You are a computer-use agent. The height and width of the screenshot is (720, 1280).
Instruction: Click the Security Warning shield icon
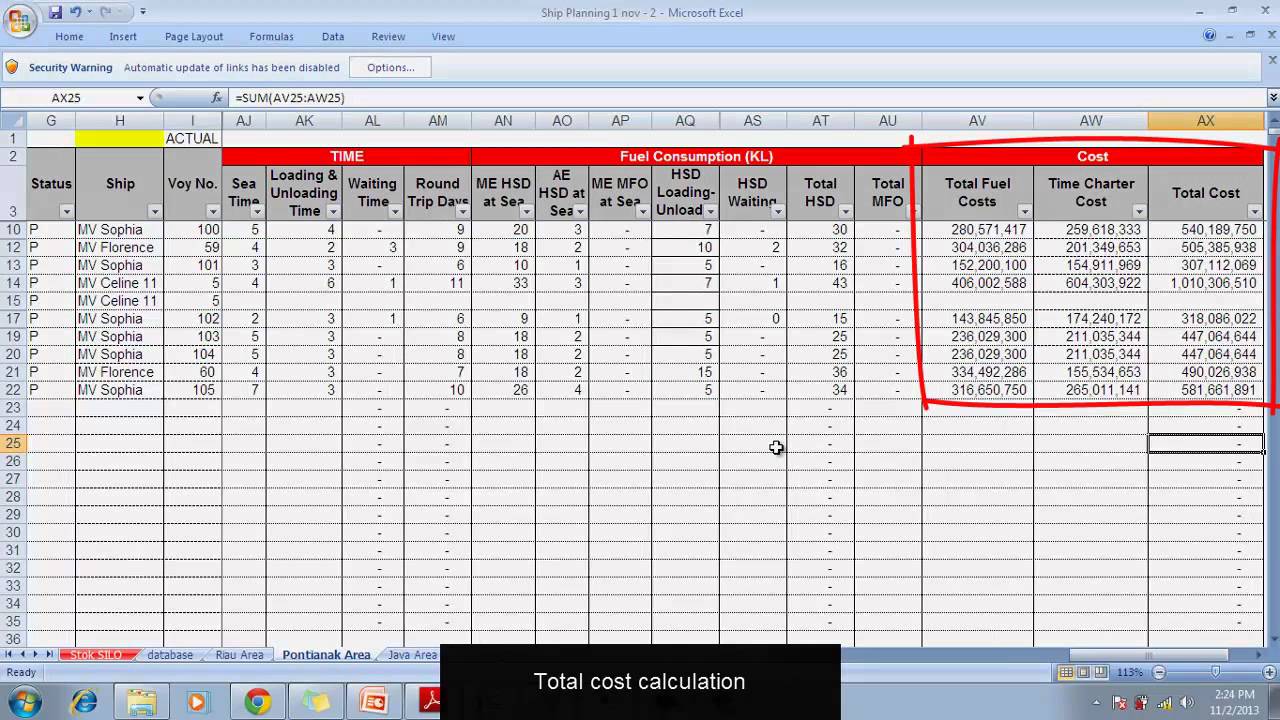coord(12,67)
